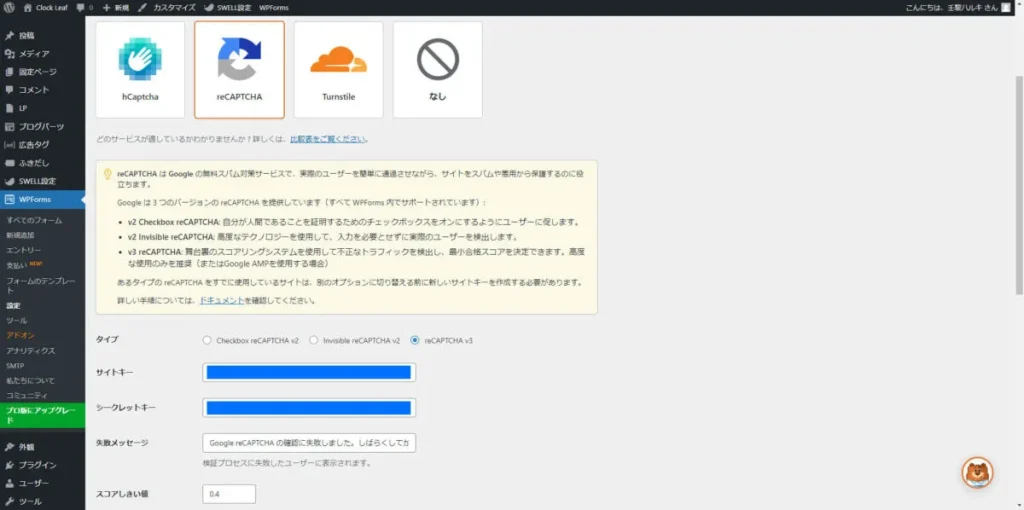
Task: Select the reCAPTCHA service card
Action: click(x=240, y=70)
